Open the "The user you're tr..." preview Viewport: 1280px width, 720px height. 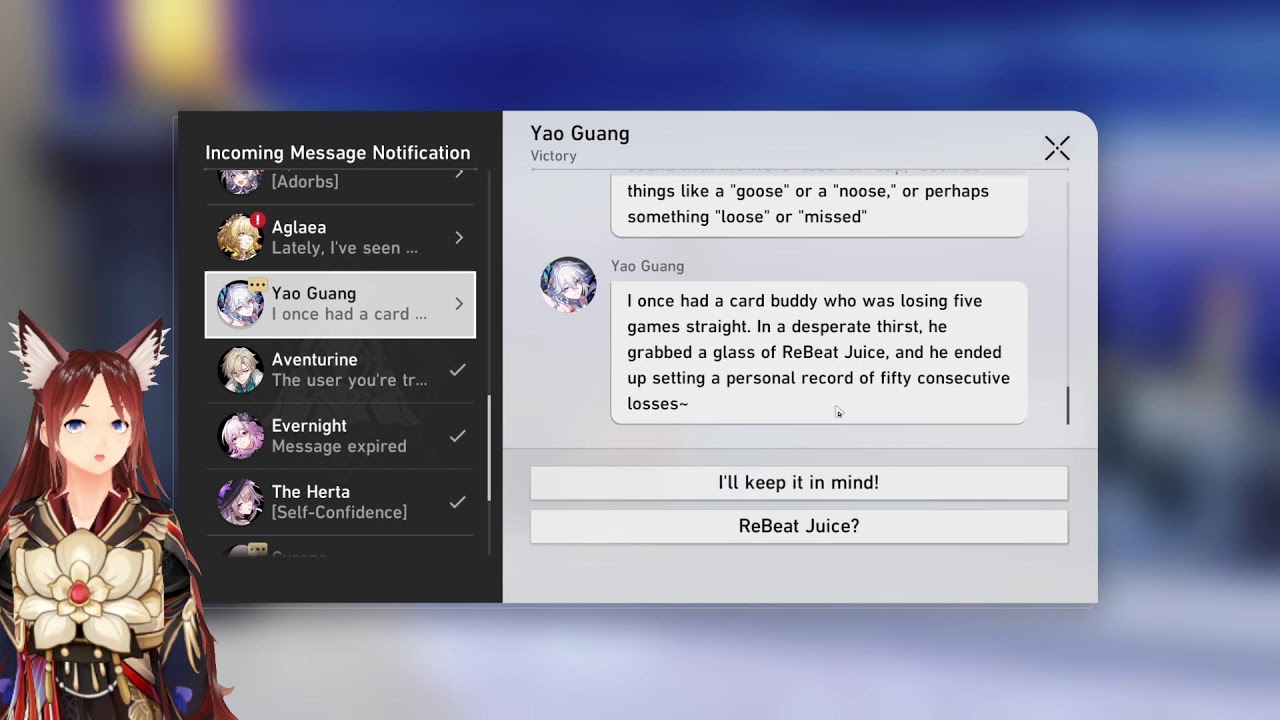349,380
